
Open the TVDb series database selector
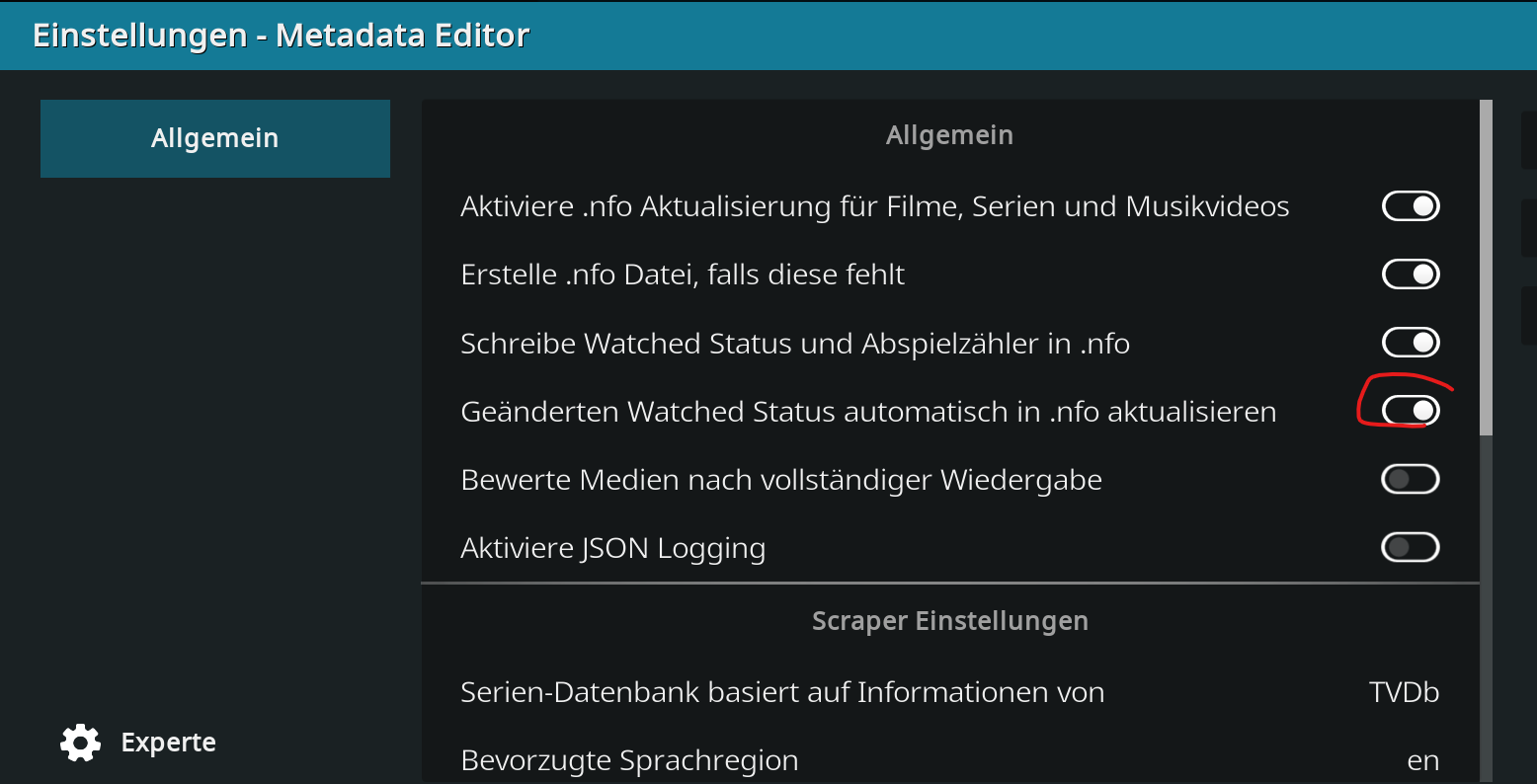1404,692
